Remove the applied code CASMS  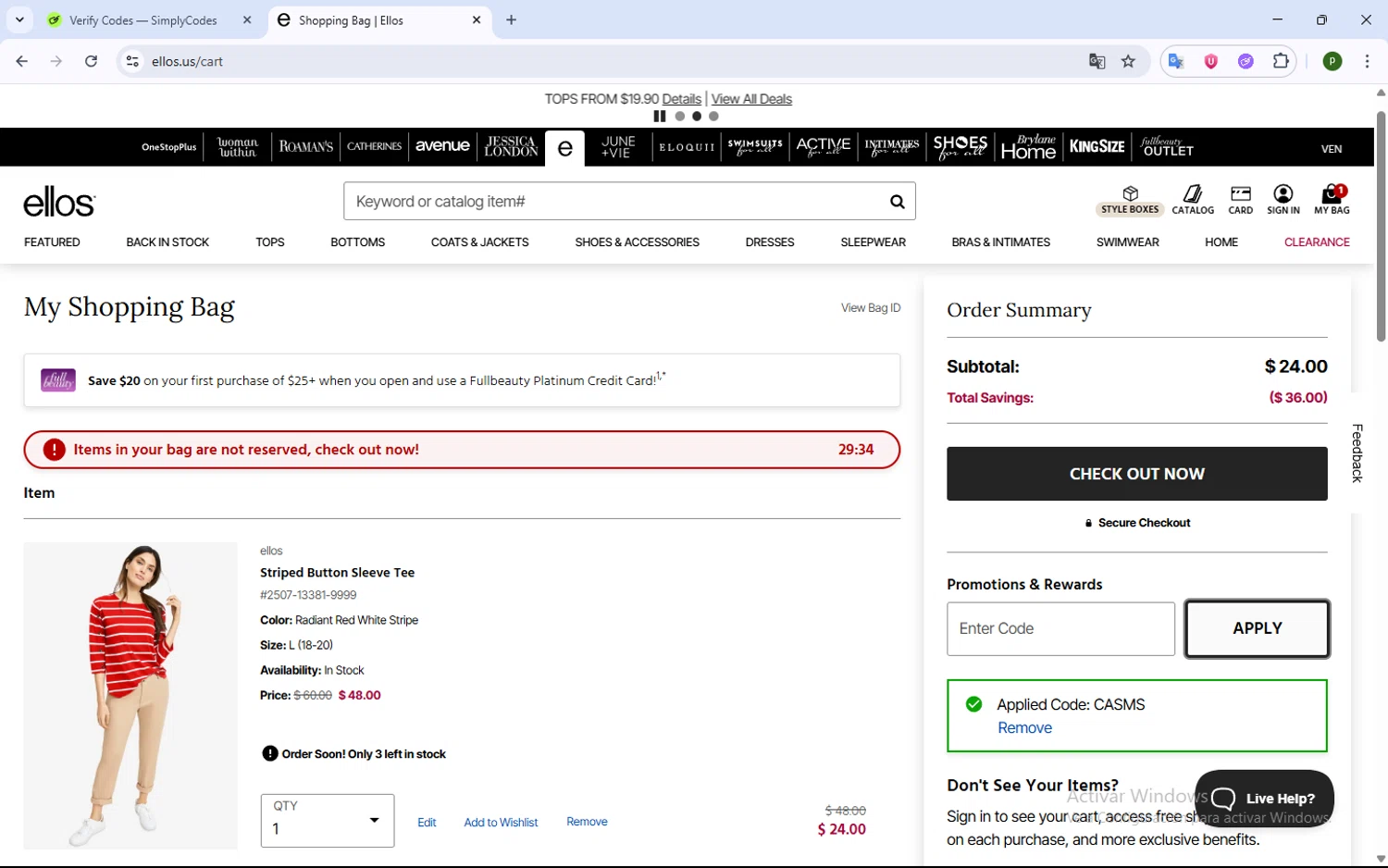(1024, 728)
